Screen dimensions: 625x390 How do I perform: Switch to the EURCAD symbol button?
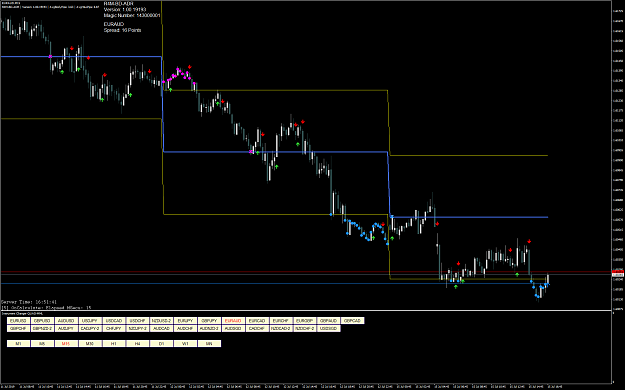pos(257,321)
